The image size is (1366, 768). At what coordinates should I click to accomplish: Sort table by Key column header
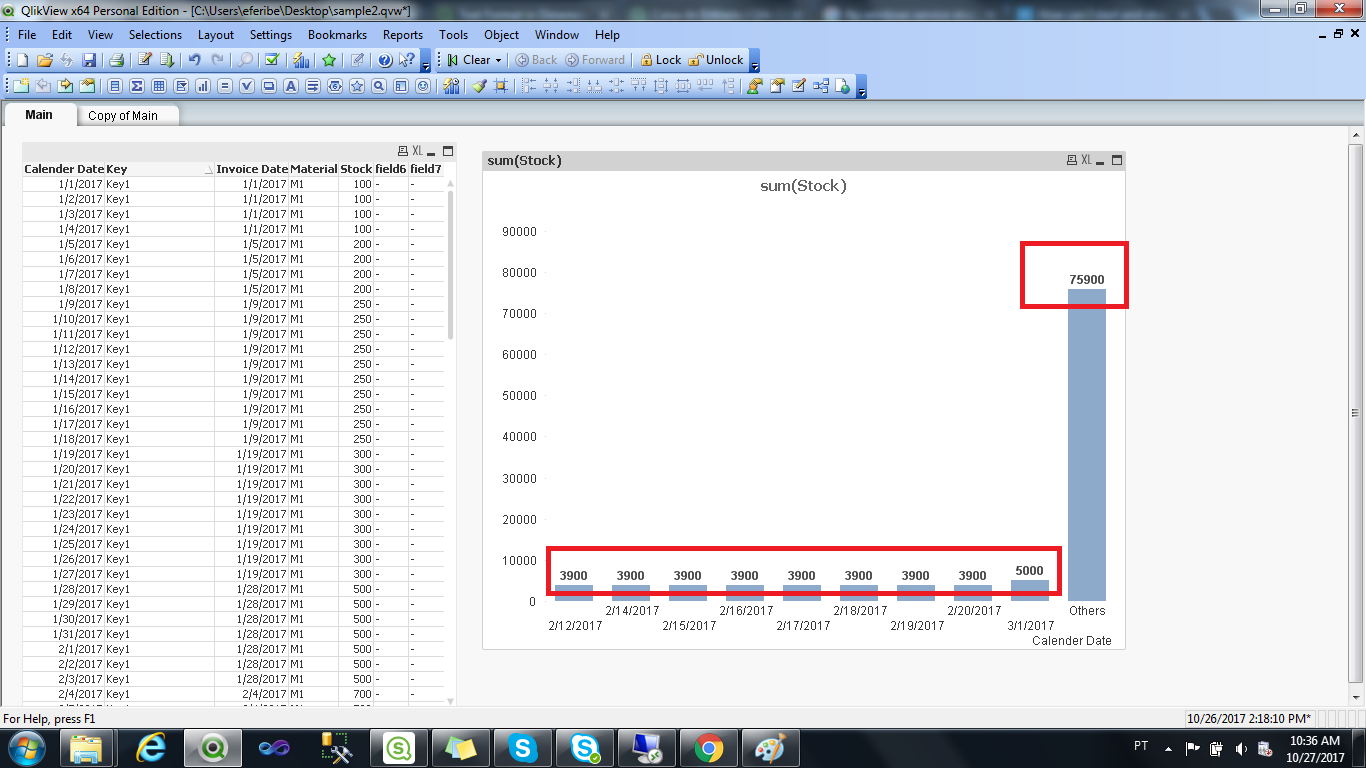coord(159,169)
